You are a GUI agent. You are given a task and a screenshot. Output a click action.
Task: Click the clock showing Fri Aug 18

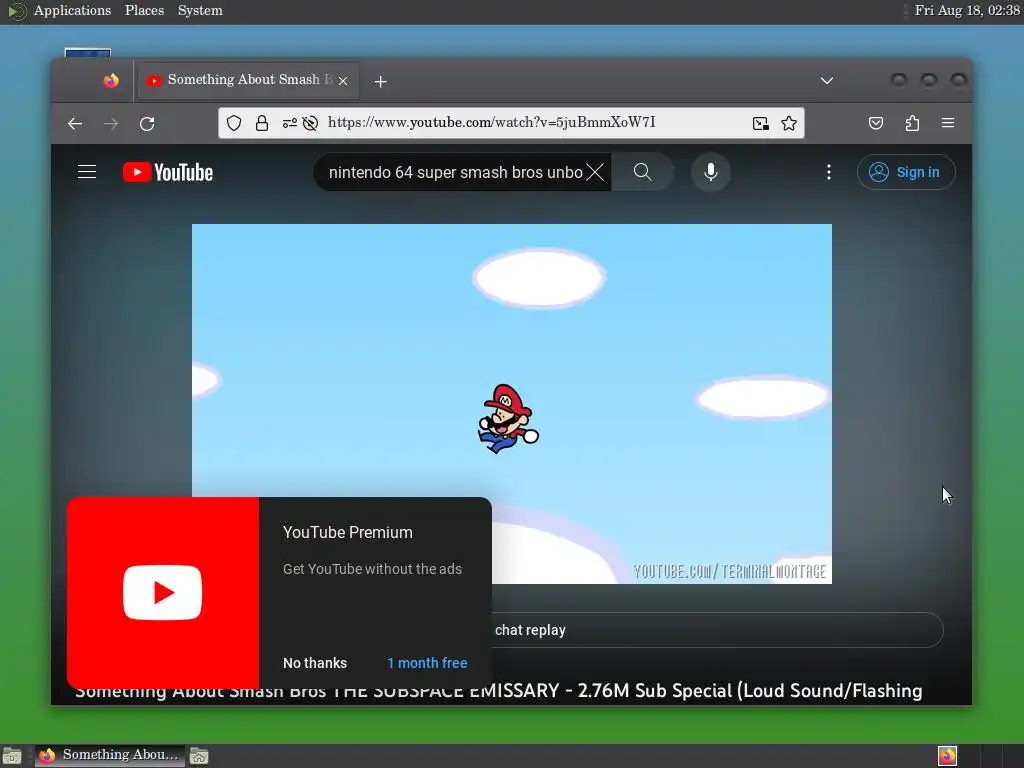point(967,10)
